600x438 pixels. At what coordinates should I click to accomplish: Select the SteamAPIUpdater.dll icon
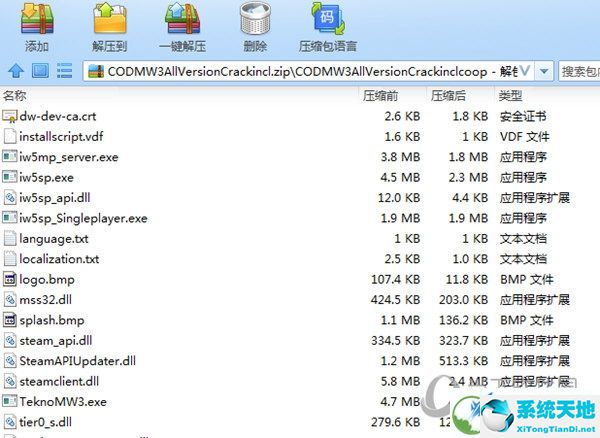point(10,361)
